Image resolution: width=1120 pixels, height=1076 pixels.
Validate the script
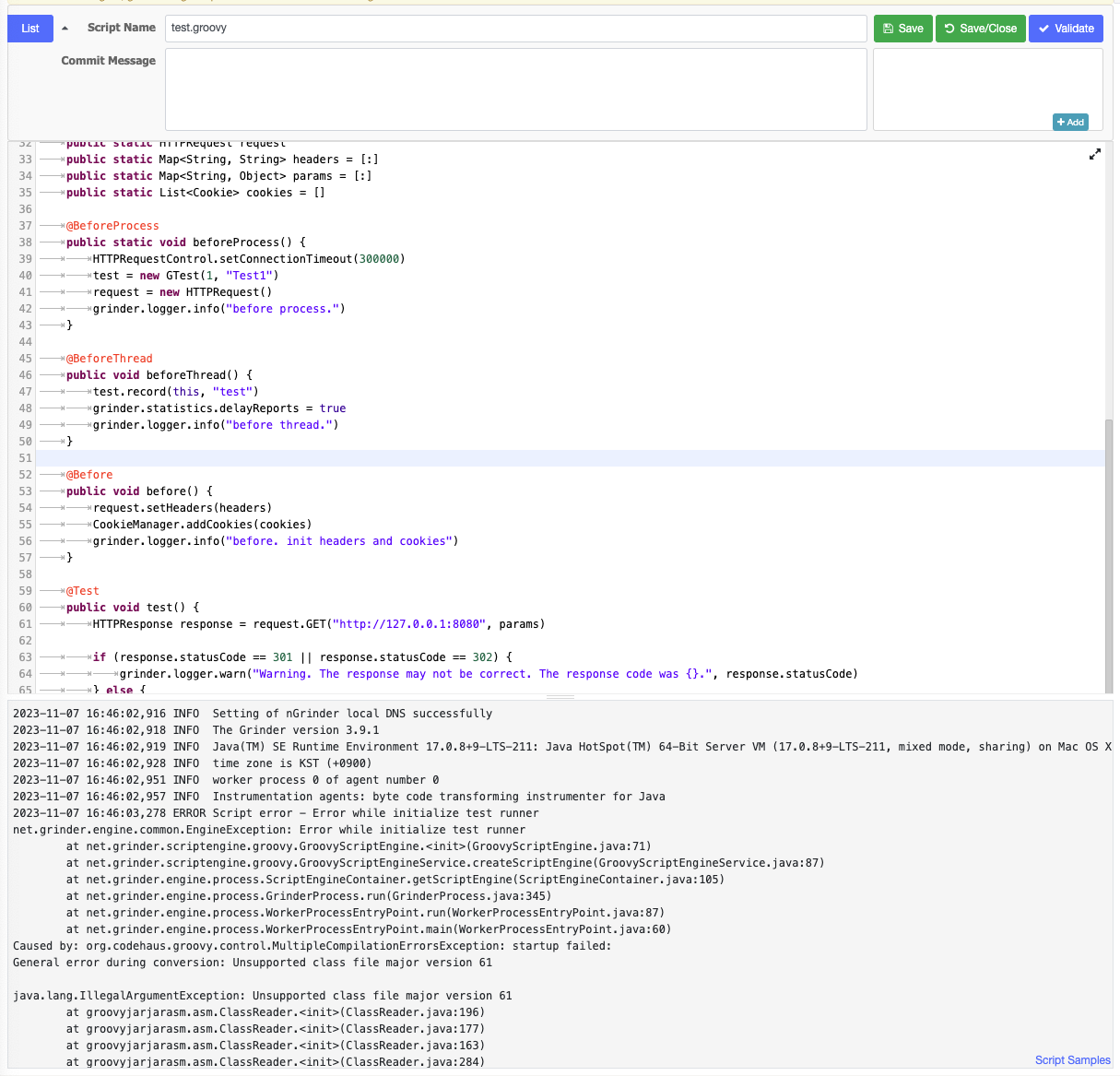click(1066, 29)
